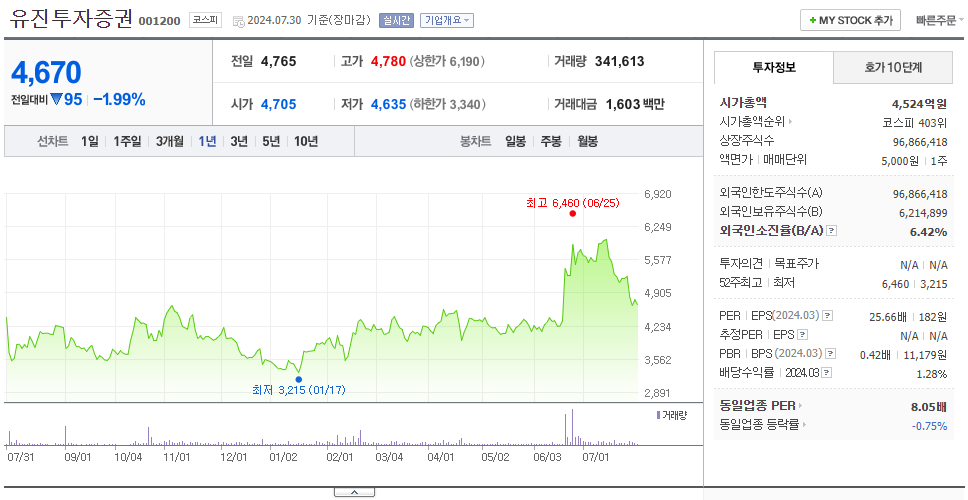Click the 시가총액 value 4,524억원
The height and width of the screenshot is (500, 968).
point(919,104)
